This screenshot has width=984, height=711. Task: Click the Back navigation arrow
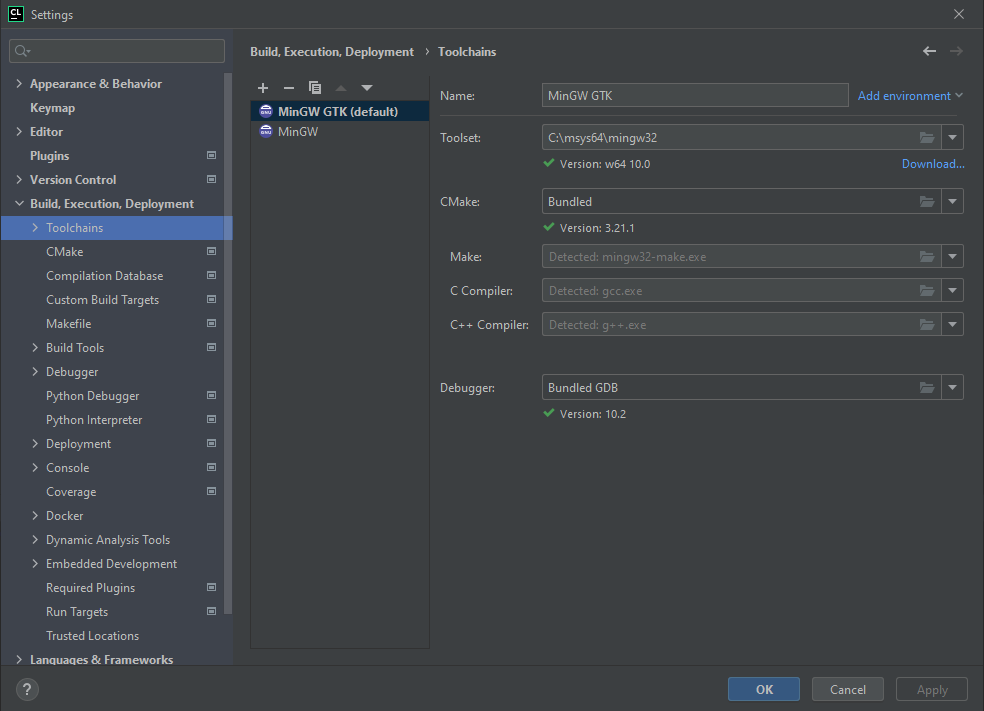930,51
